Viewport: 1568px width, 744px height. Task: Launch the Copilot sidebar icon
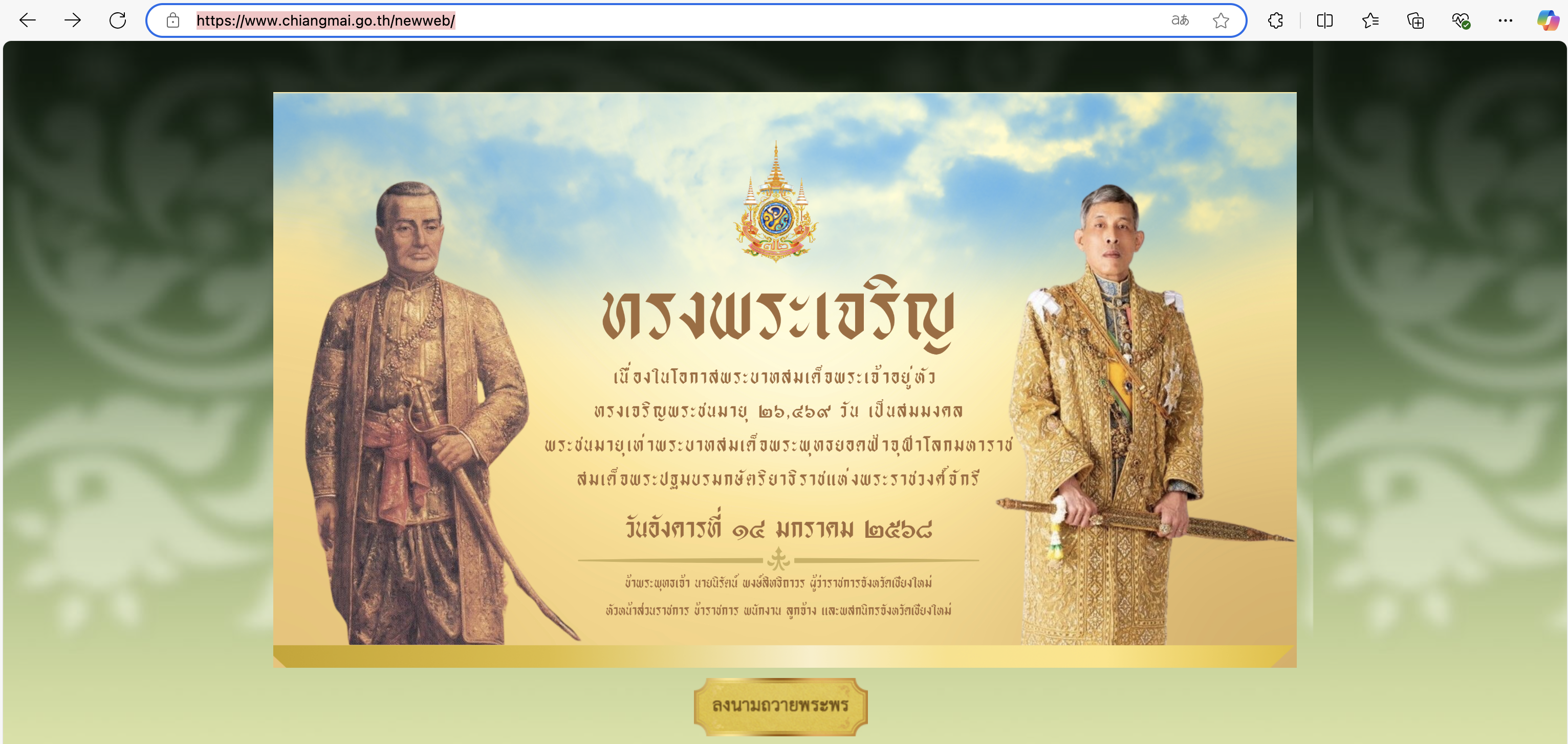[x=1548, y=20]
